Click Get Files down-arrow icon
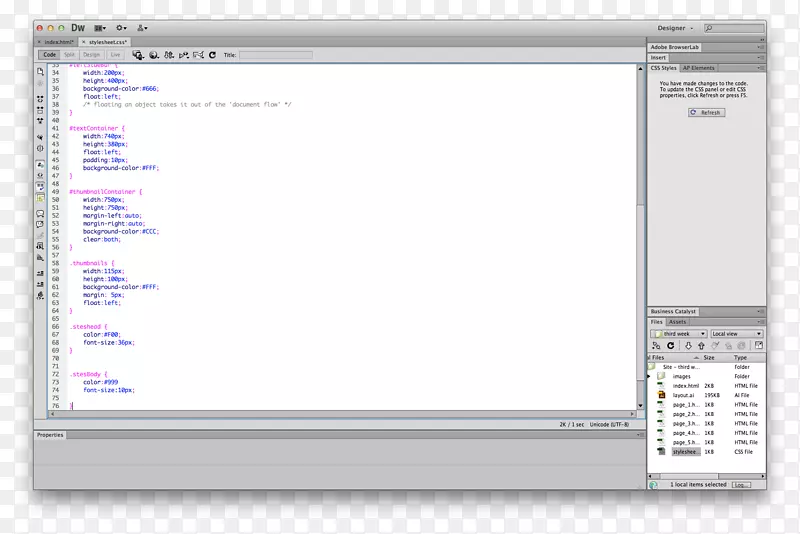This screenshot has height=534, width=800. (688, 346)
